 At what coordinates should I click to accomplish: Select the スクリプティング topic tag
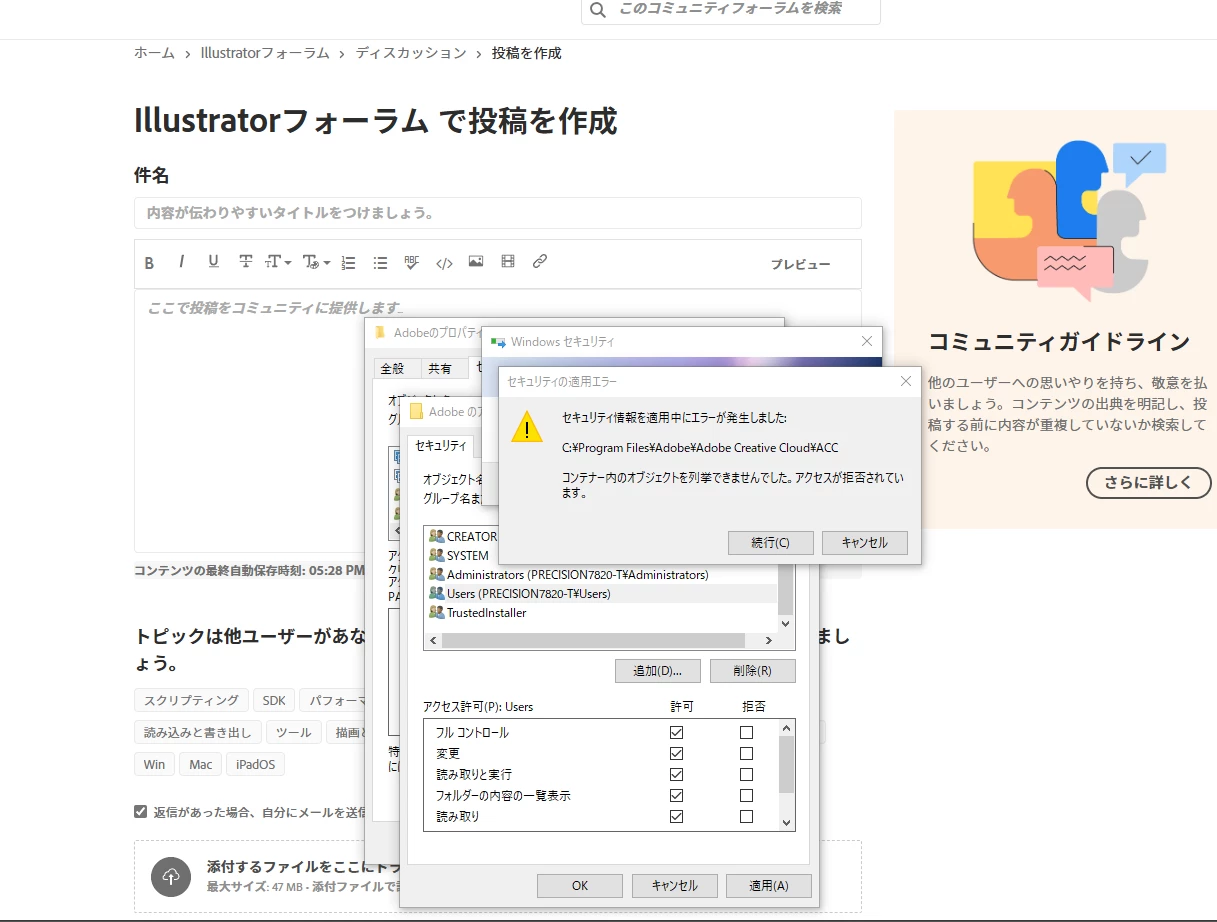pos(191,700)
